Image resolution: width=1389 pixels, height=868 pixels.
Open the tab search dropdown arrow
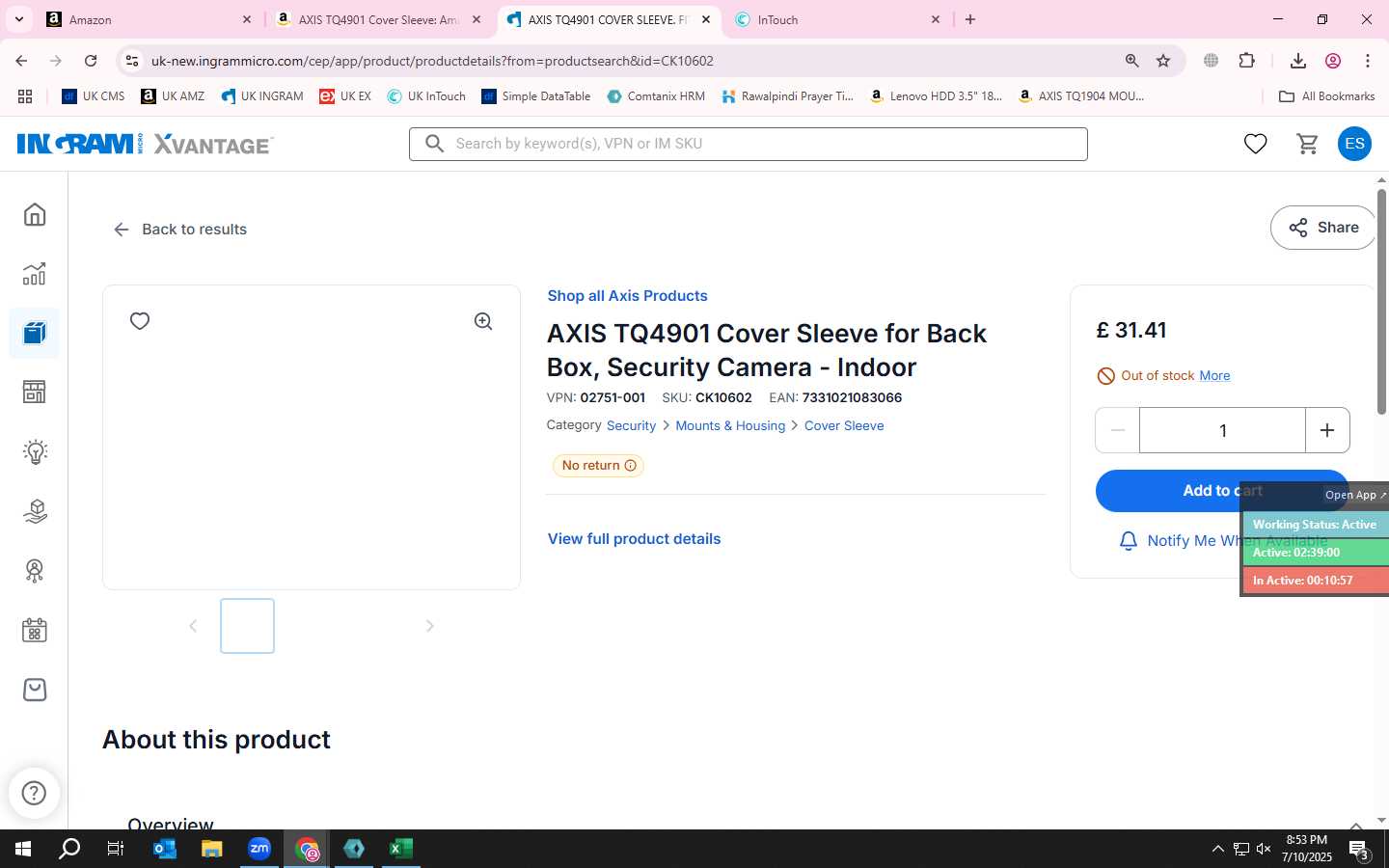[x=18, y=19]
